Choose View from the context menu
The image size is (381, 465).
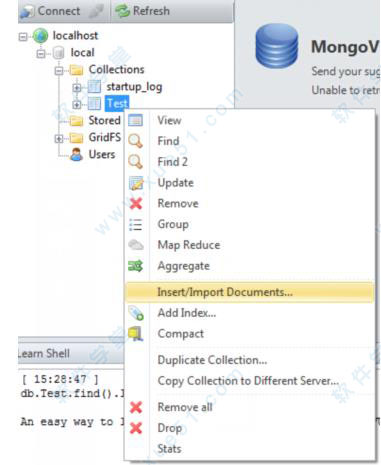249,120
